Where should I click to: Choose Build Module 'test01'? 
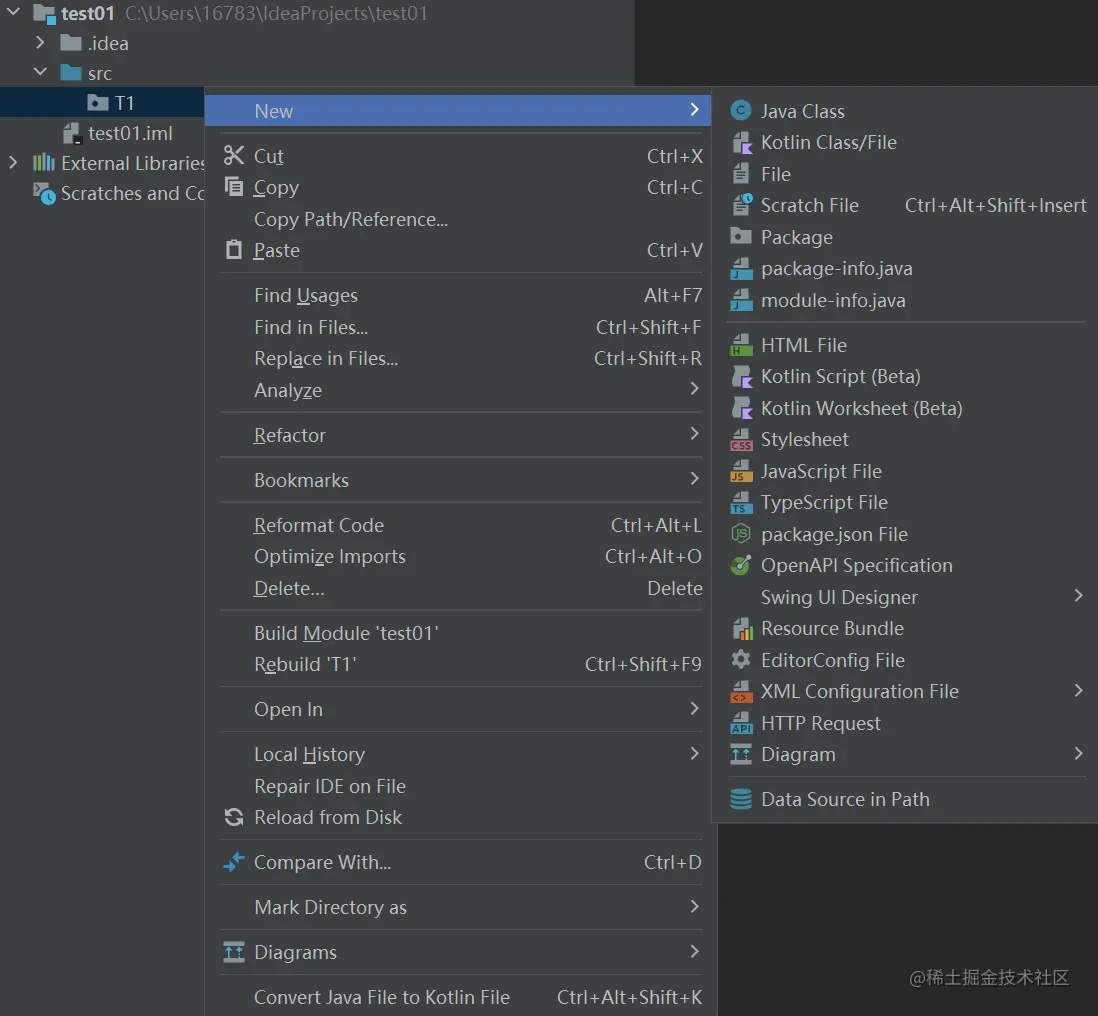click(x=458, y=633)
